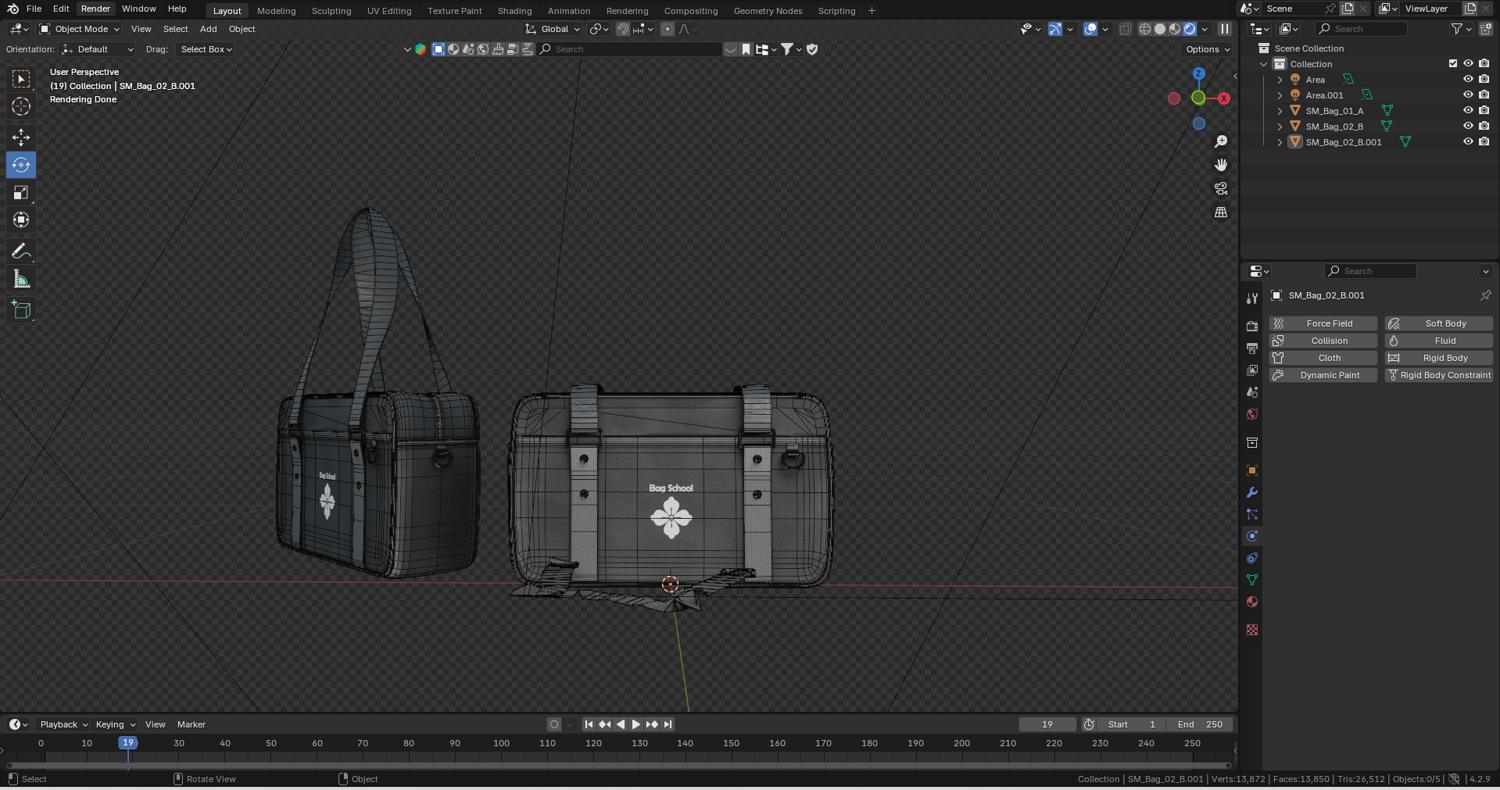This screenshot has width=1500, height=790.
Task: Open the Global transform orientation dropdown
Action: point(553,29)
